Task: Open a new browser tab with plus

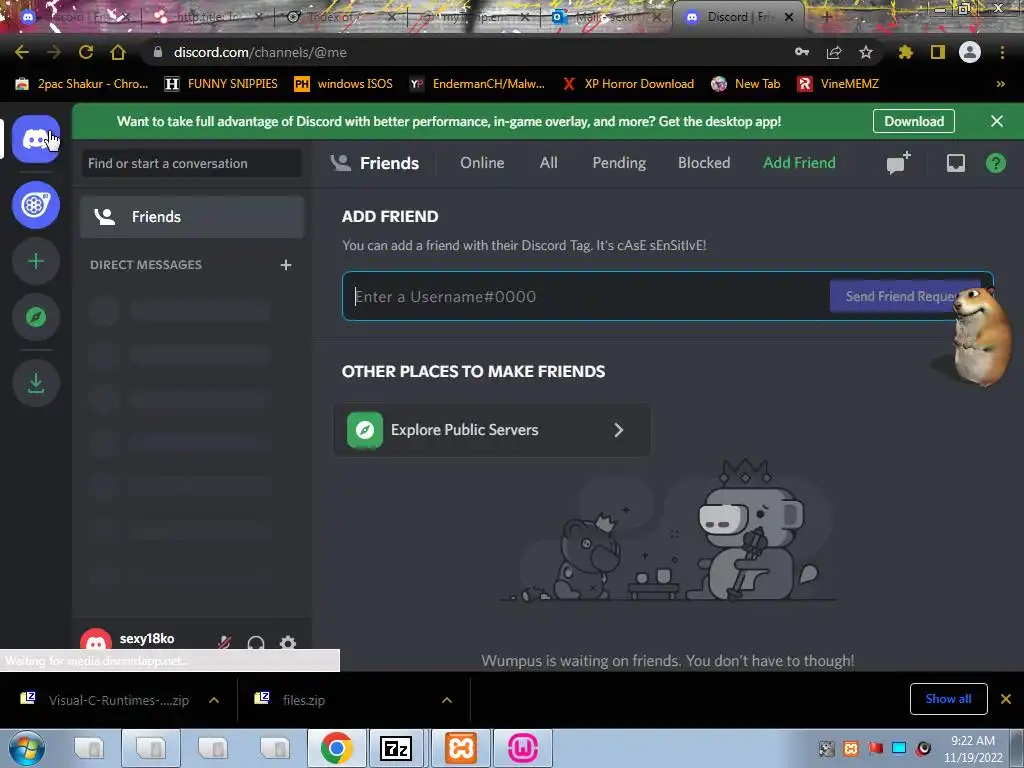Action: coord(827,17)
